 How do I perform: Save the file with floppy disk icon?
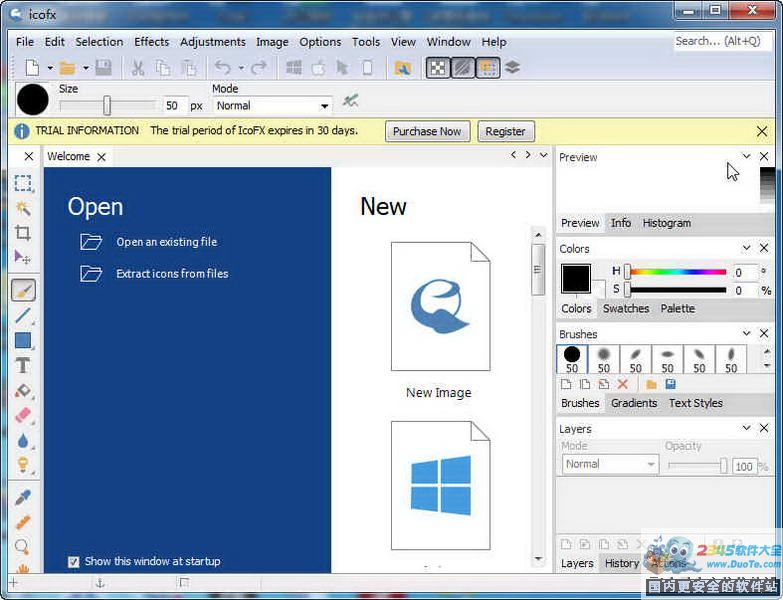[x=103, y=67]
